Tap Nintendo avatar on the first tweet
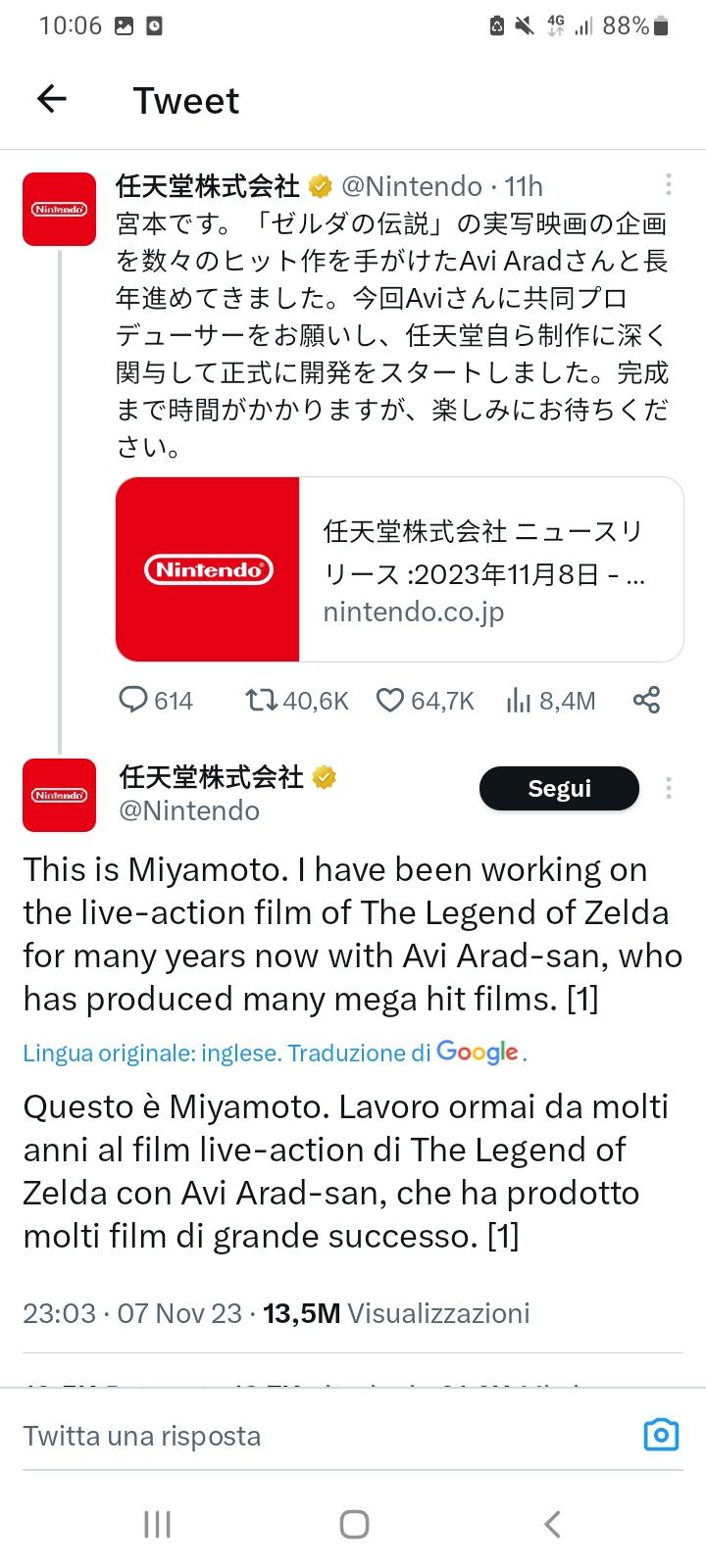This screenshot has width=706, height=1568. coord(59,209)
